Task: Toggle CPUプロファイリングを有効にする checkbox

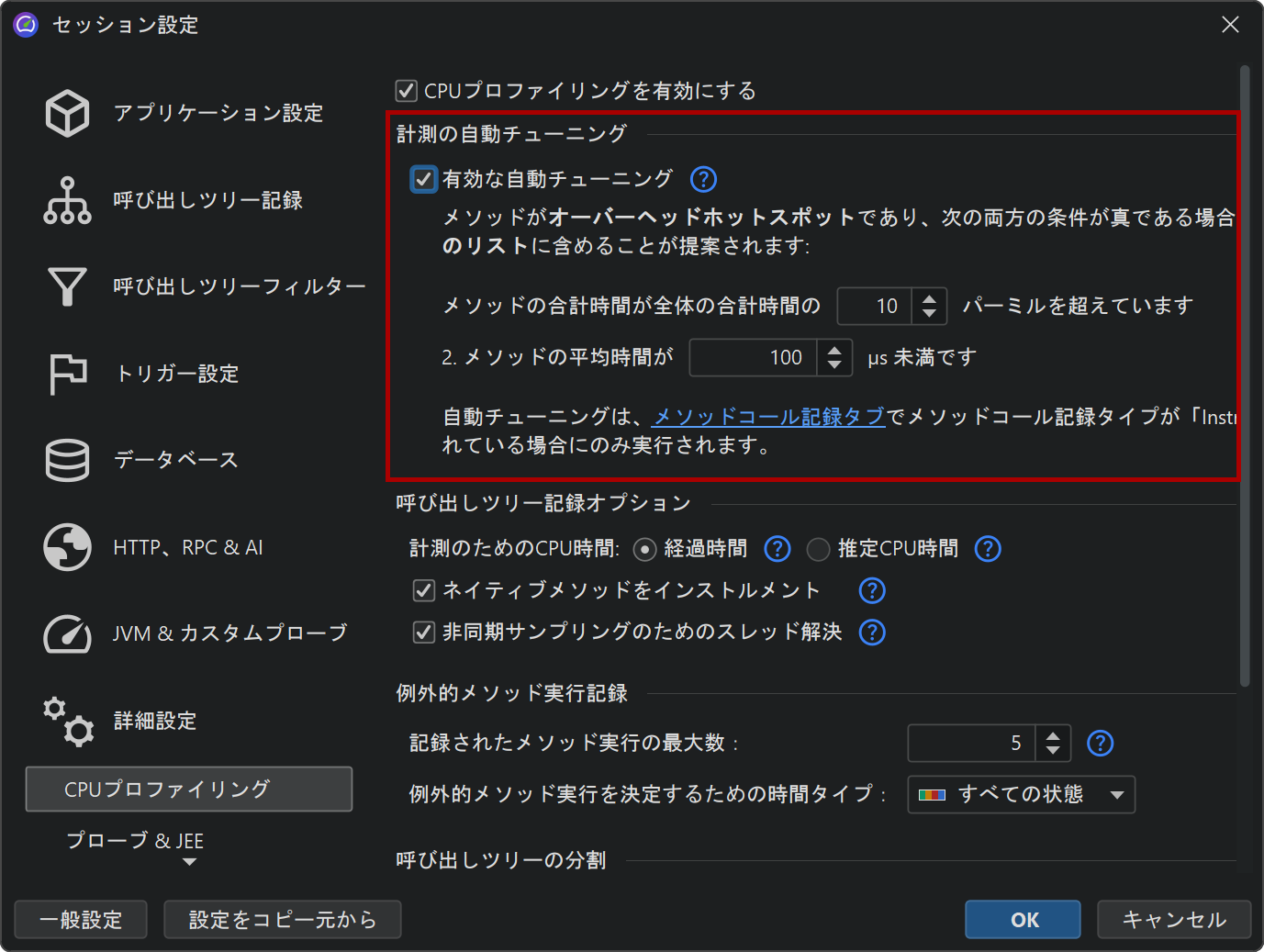Action: [406, 91]
